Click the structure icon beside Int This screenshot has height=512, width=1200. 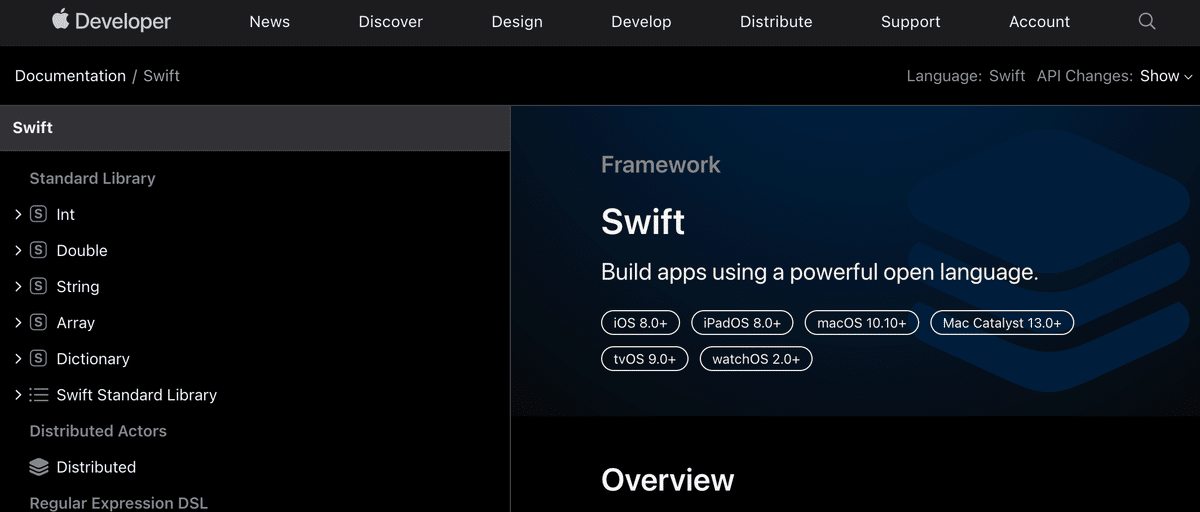[x=38, y=214]
